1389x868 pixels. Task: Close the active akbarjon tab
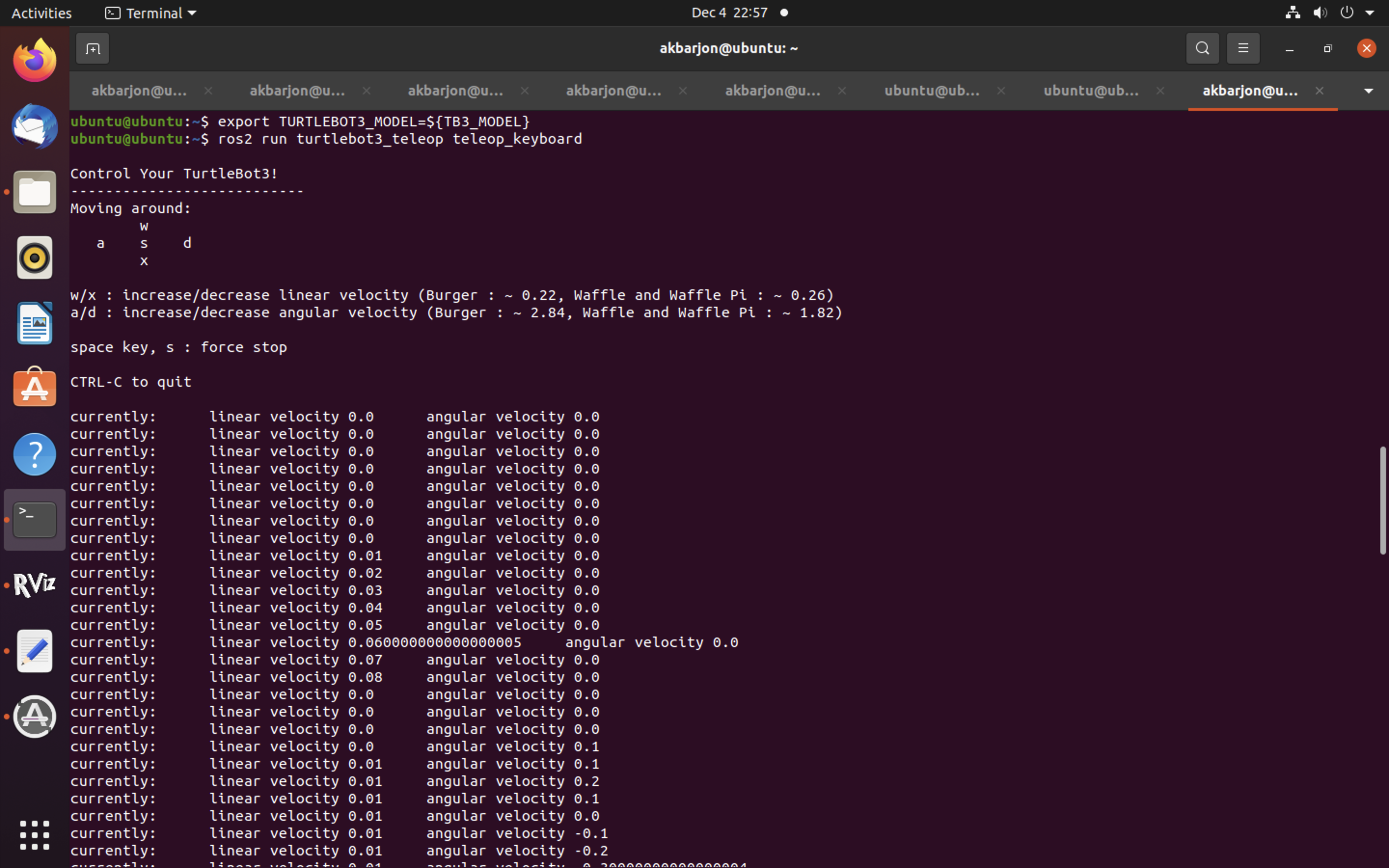coord(1319,91)
